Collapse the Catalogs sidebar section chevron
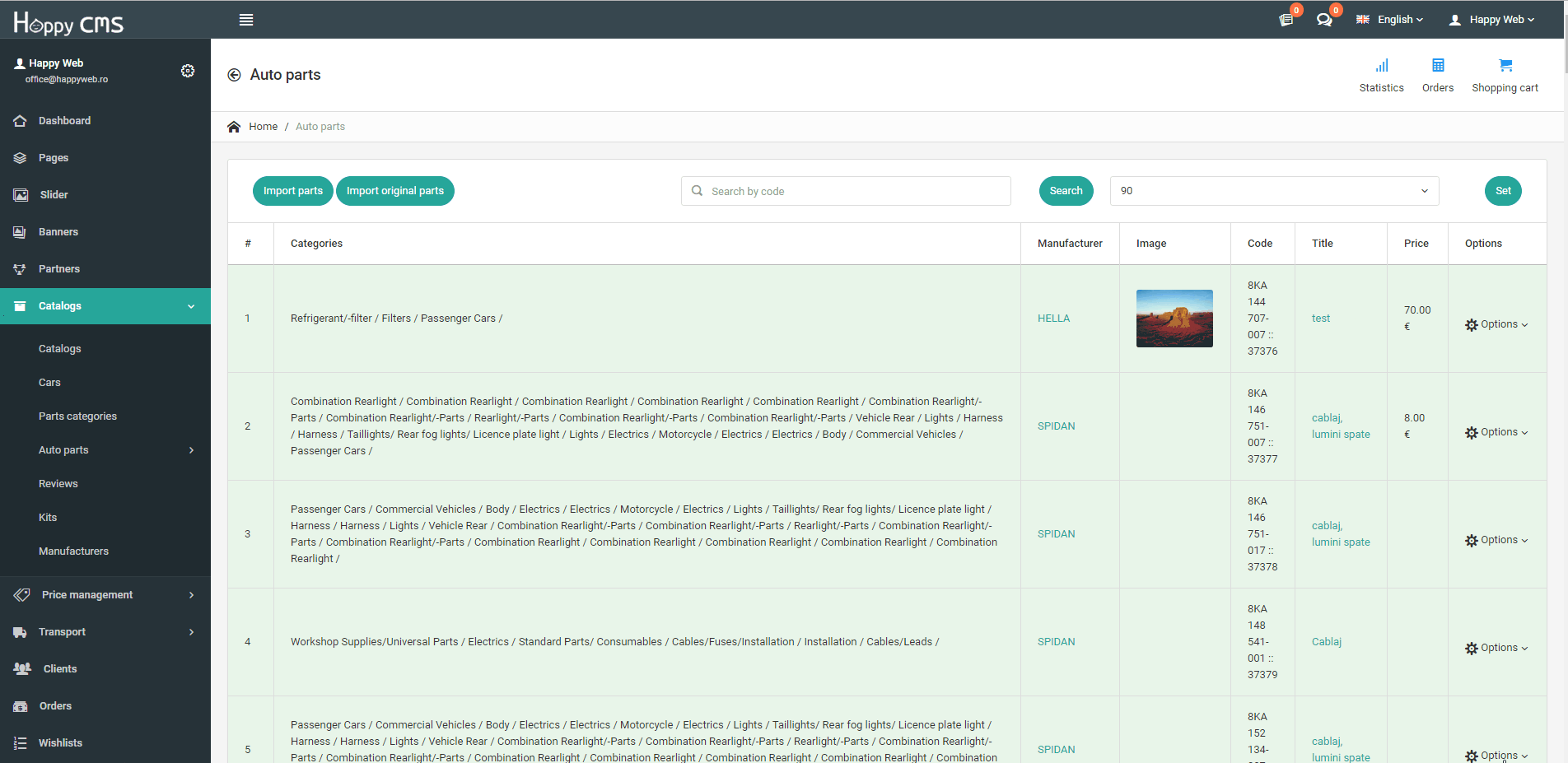The image size is (1568, 763). coord(191,306)
